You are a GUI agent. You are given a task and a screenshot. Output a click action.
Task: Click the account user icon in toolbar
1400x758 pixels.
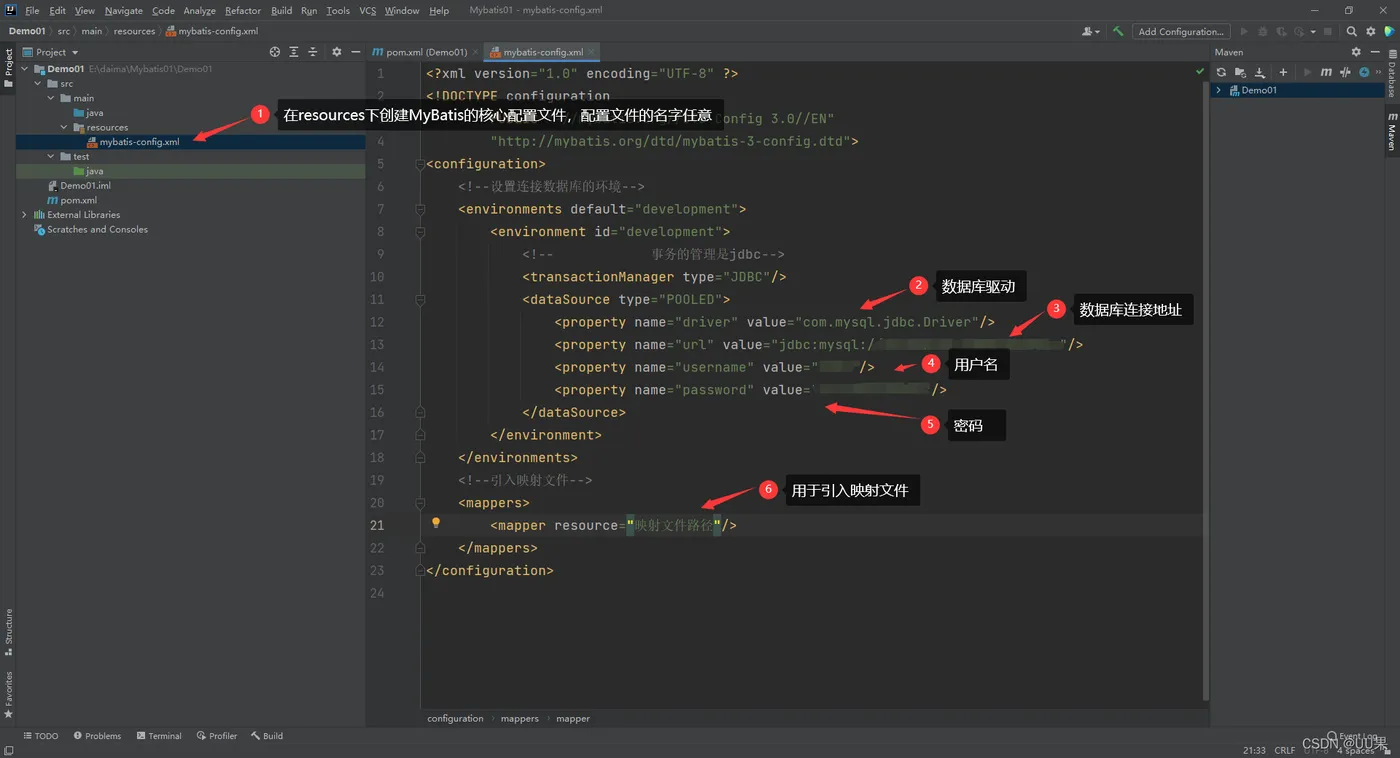[x=1090, y=31]
